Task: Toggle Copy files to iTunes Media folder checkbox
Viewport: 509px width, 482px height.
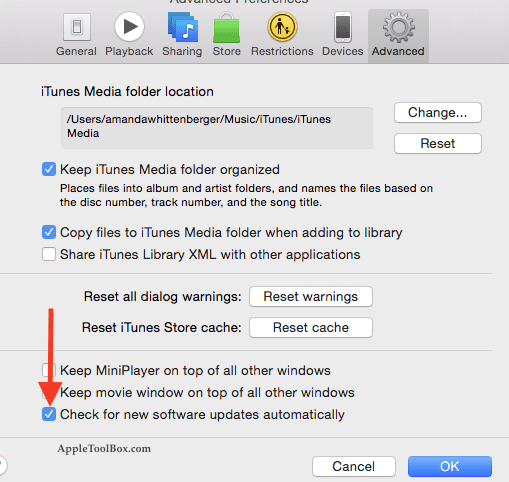Action: tap(49, 232)
